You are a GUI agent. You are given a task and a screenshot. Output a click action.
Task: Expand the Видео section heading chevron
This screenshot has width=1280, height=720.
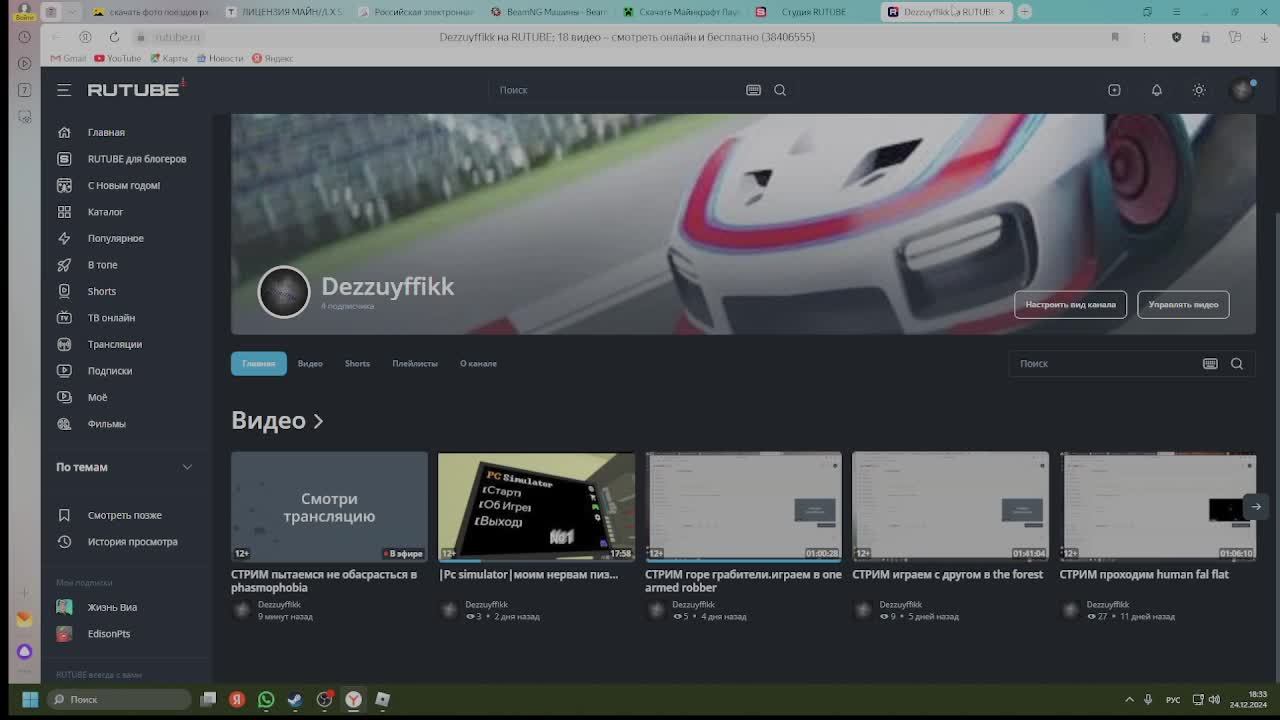pyautogui.click(x=318, y=421)
